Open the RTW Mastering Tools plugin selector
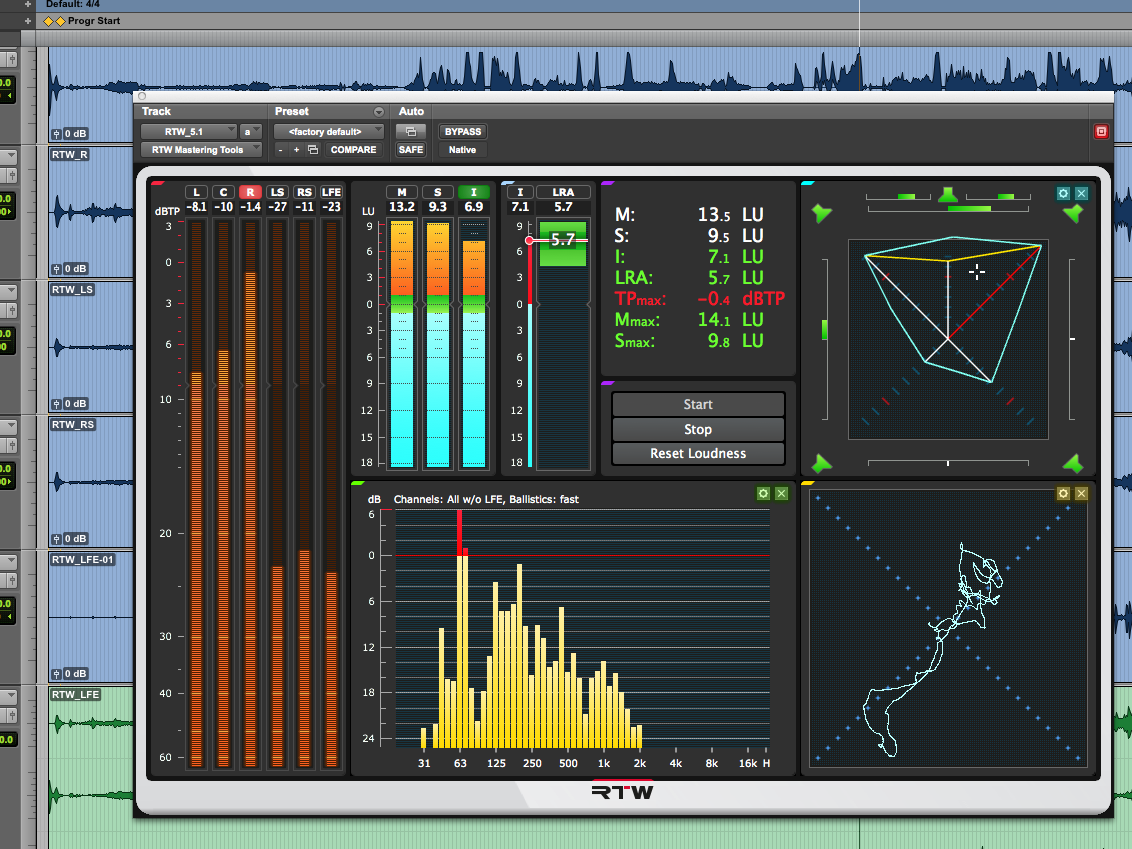This screenshot has width=1132, height=849. [201, 149]
